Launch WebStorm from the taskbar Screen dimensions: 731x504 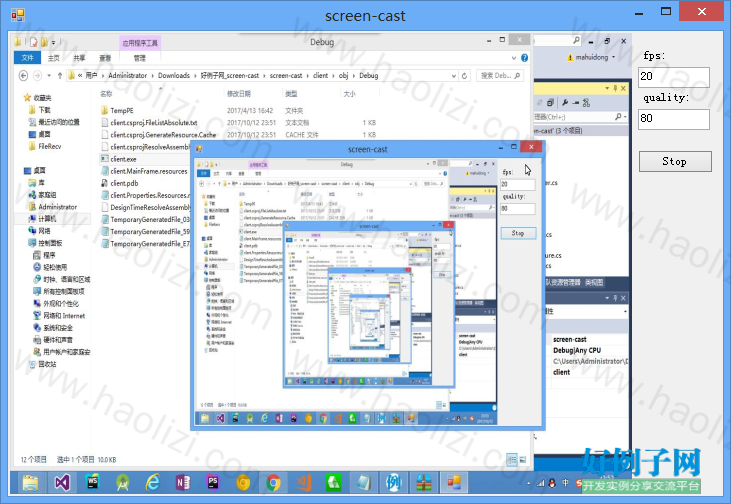tap(92, 483)
